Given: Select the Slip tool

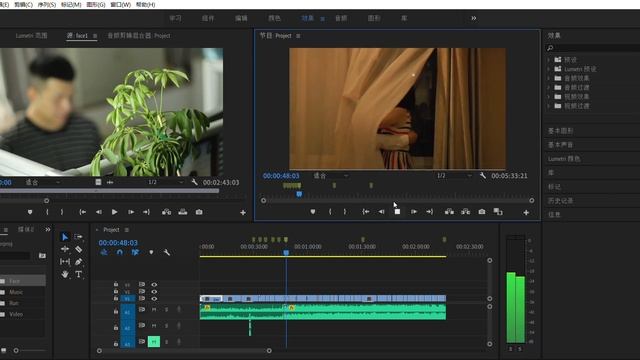Looking at the screenshot, I should tap(65, 262).
